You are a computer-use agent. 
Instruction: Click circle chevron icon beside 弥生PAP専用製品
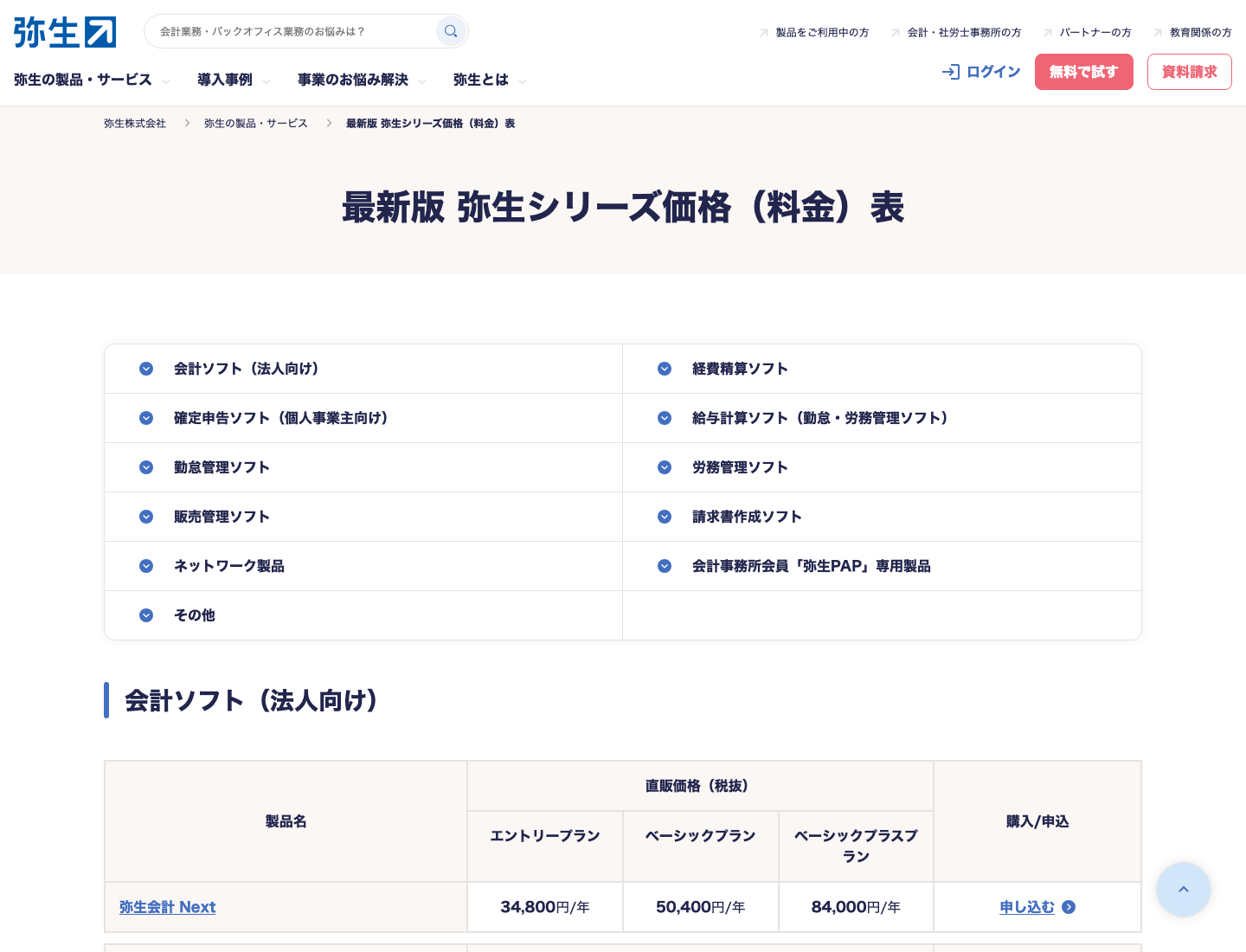pyautogui.click(x=665, y=566)
